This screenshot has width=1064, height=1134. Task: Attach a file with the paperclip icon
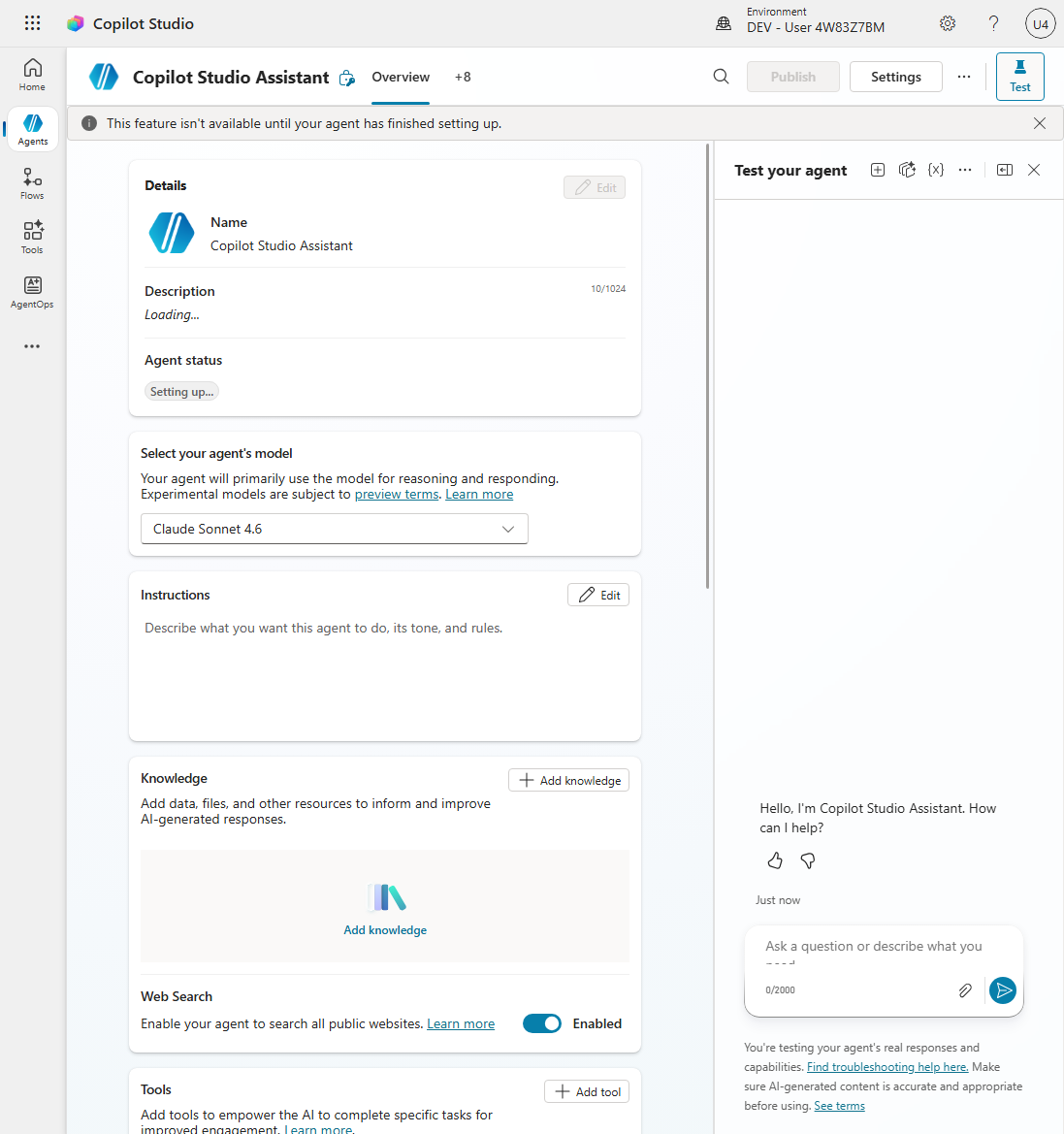pos(965,990)
